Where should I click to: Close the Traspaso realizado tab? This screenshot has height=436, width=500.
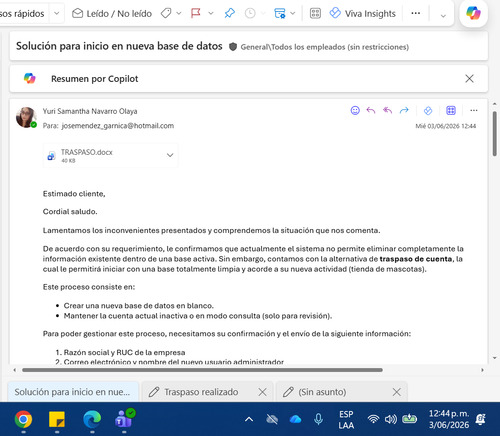click(x=263, y=392)
